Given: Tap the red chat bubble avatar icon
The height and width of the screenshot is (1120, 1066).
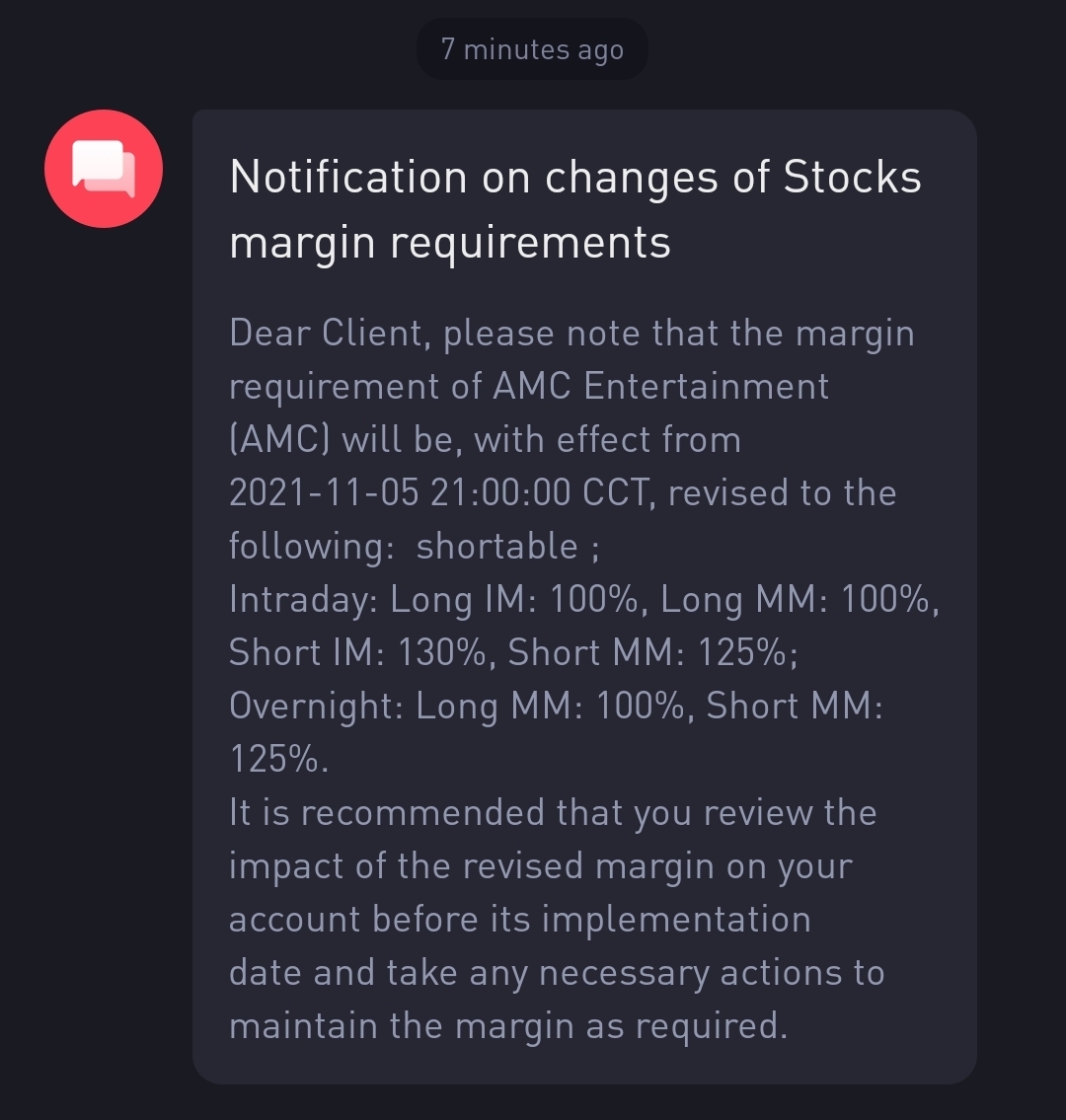Looking at the screenshot, I should point(104,169).
